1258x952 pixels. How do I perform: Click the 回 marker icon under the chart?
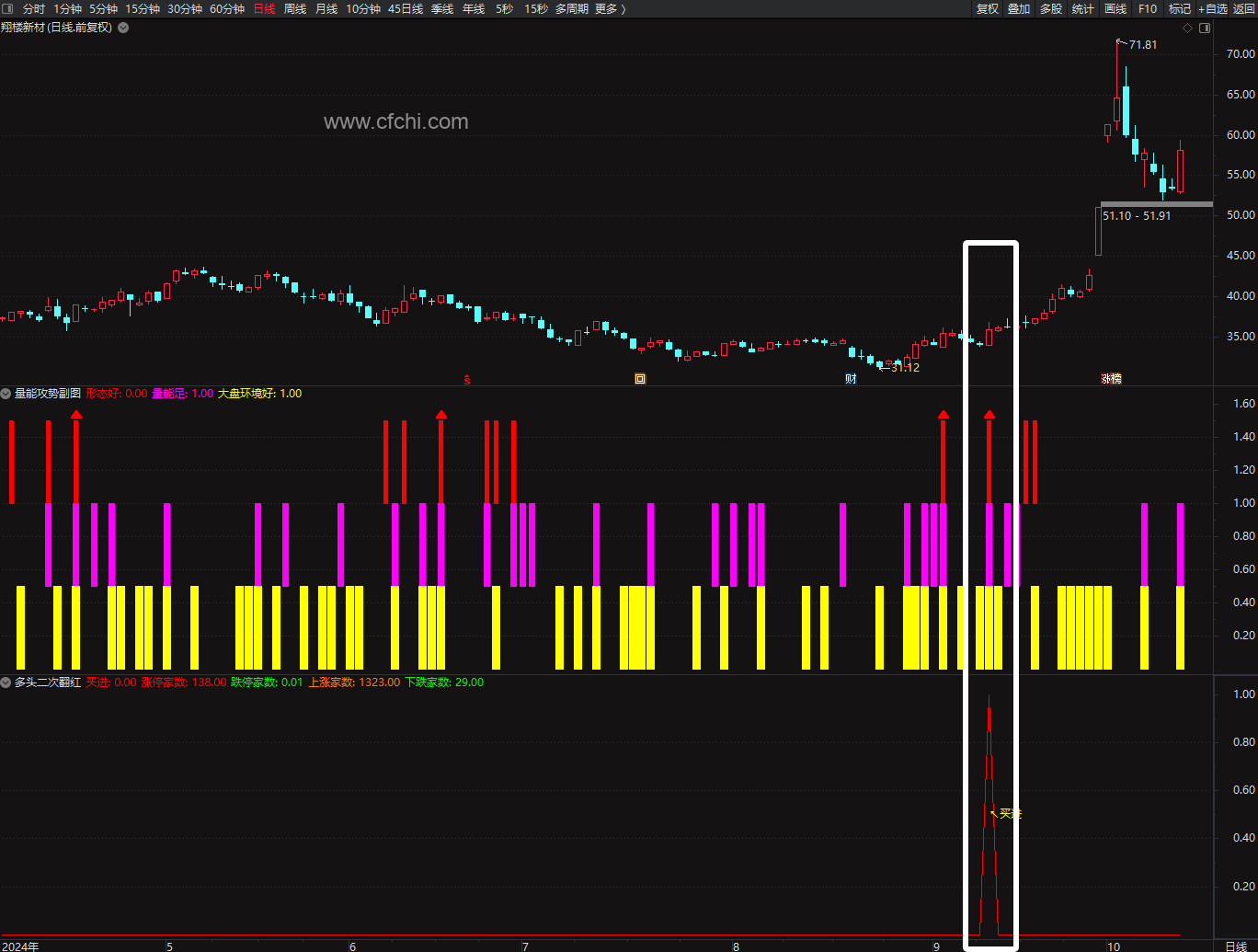(x=640, y=378)
